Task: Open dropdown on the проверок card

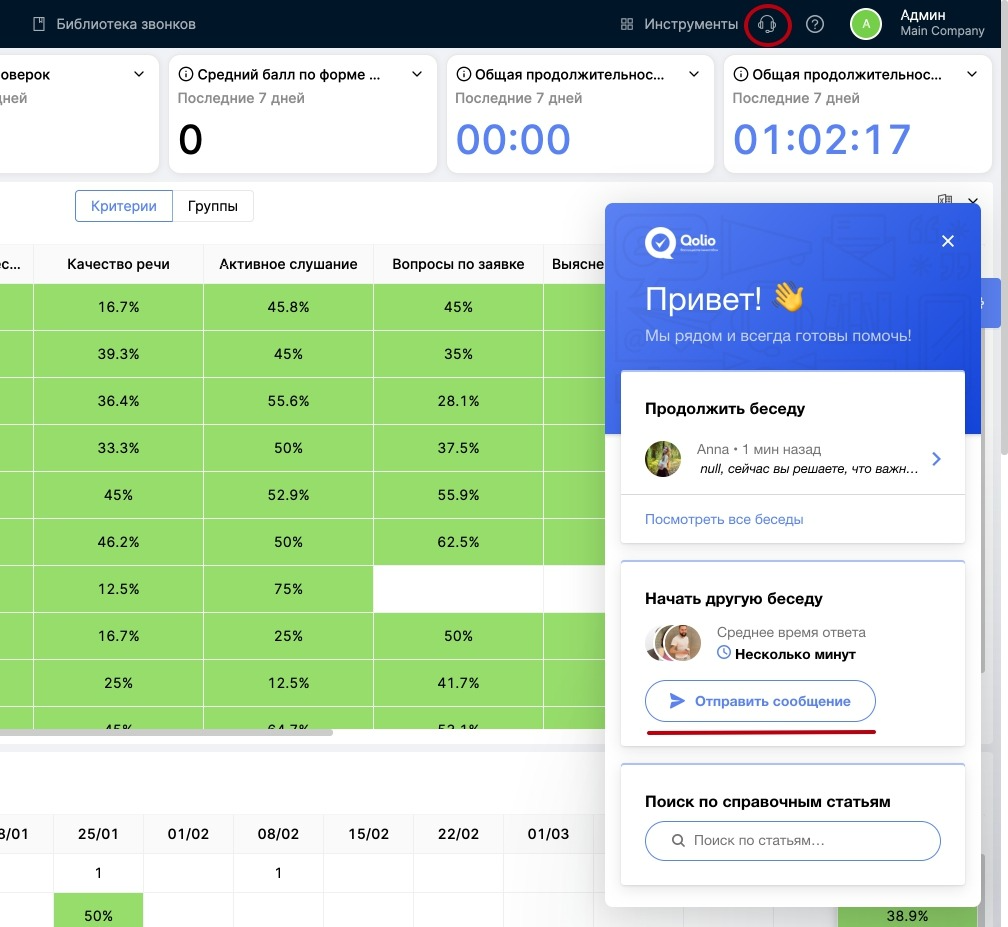Action: click(139, 75)
